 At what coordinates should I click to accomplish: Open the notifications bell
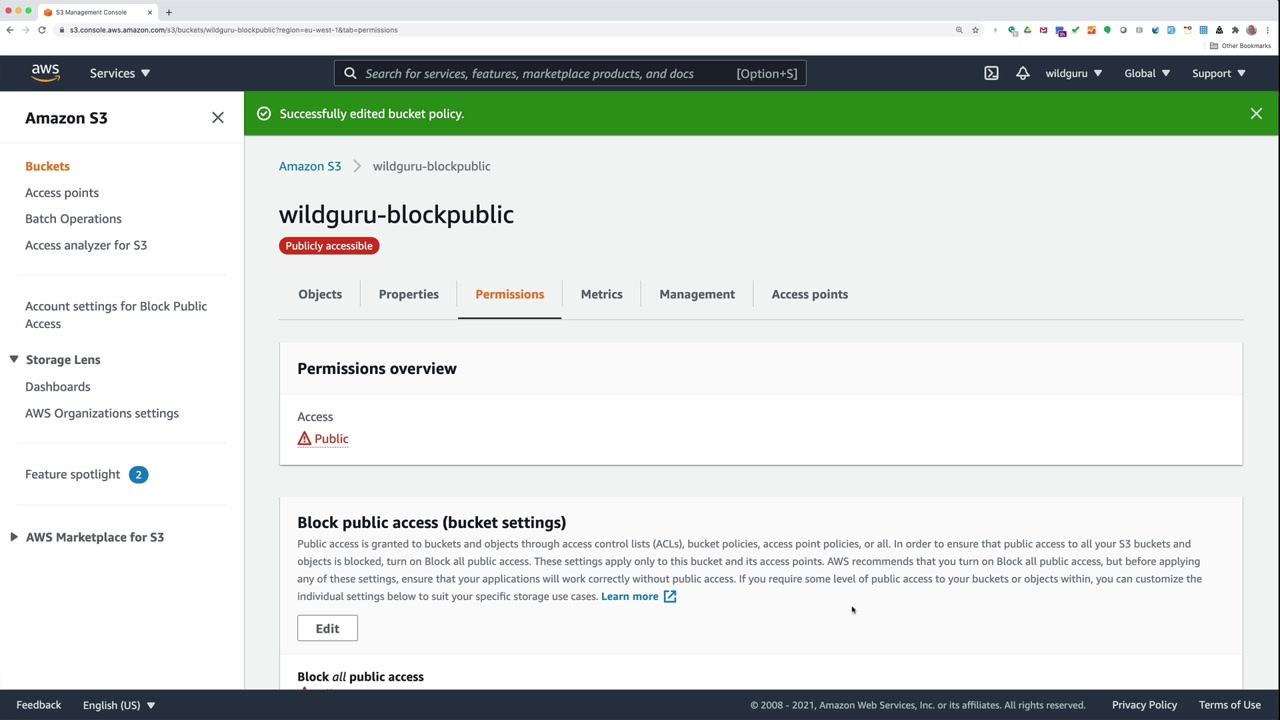(1022, 73)
